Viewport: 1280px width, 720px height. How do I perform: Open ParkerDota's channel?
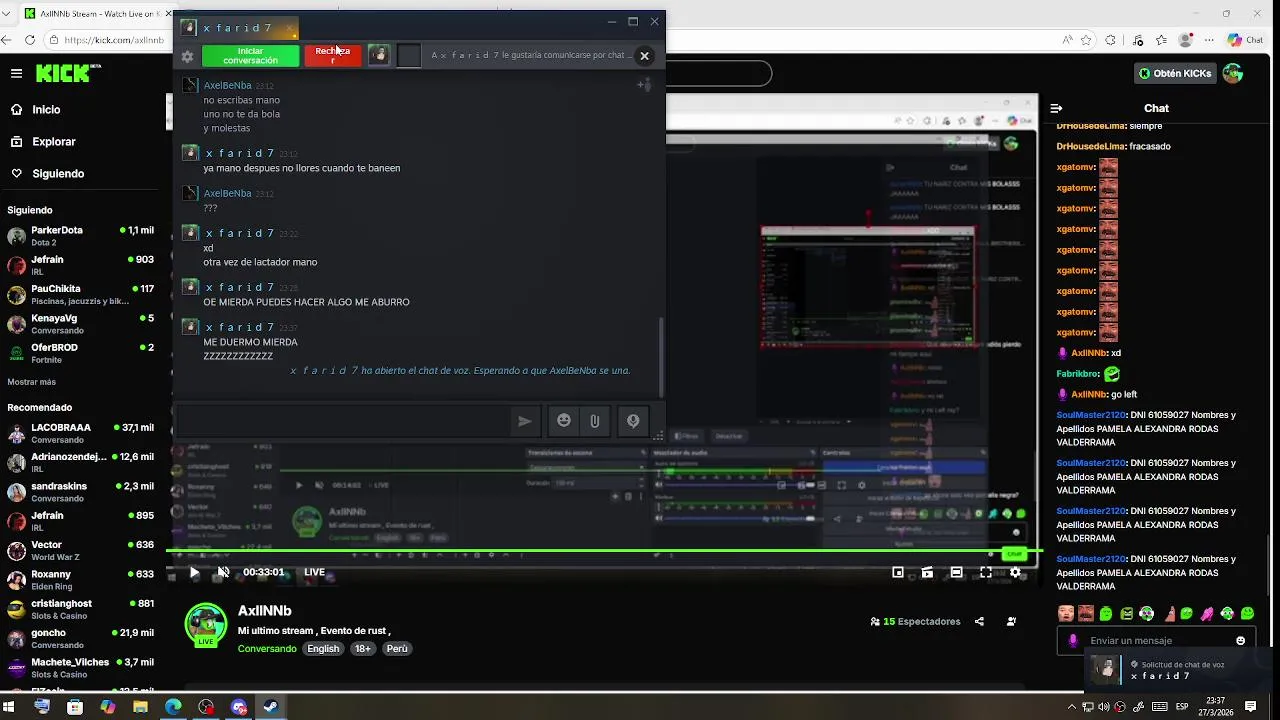tap(81, 236)
